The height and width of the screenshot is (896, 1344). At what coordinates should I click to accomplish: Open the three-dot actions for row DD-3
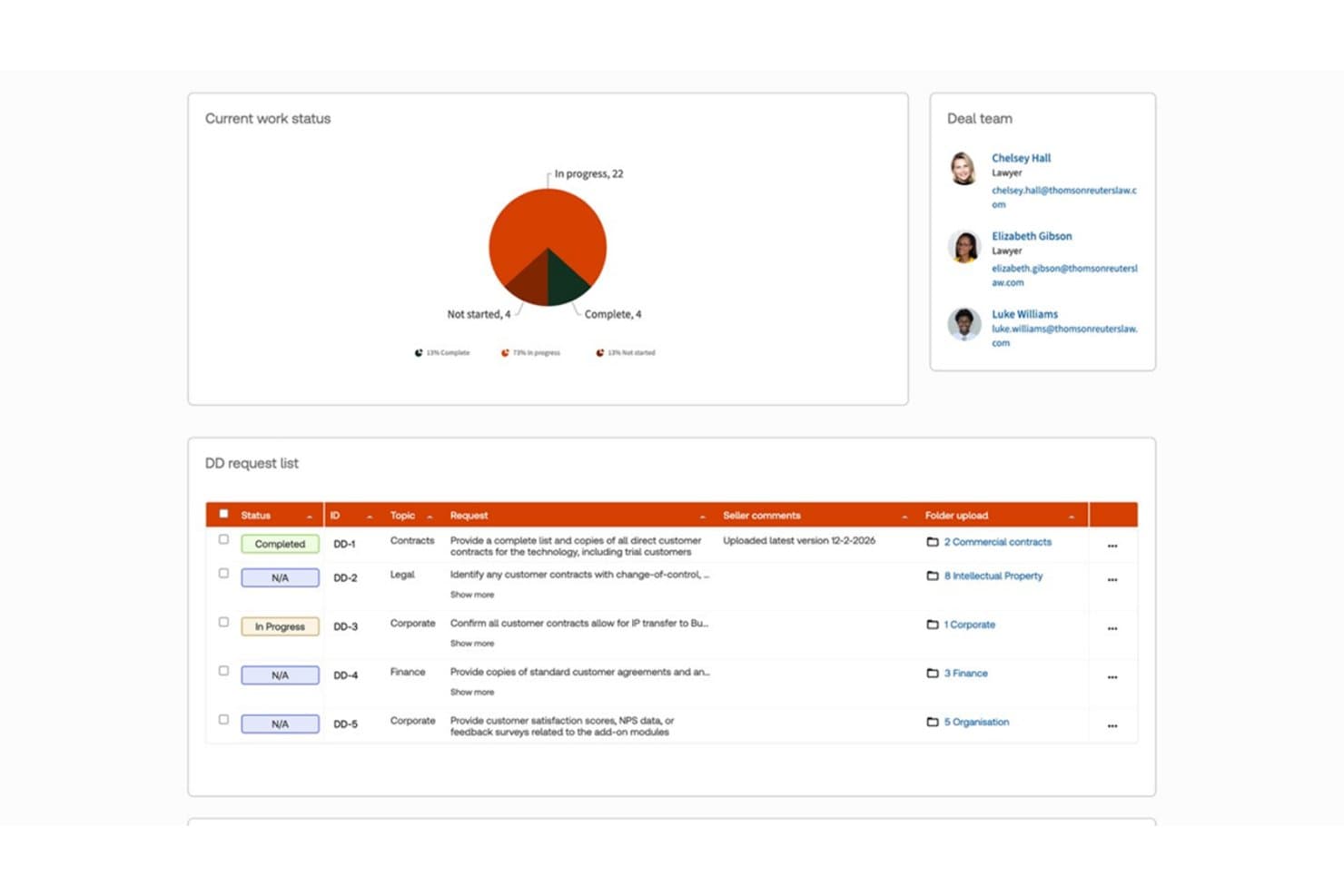(1112, 629)
